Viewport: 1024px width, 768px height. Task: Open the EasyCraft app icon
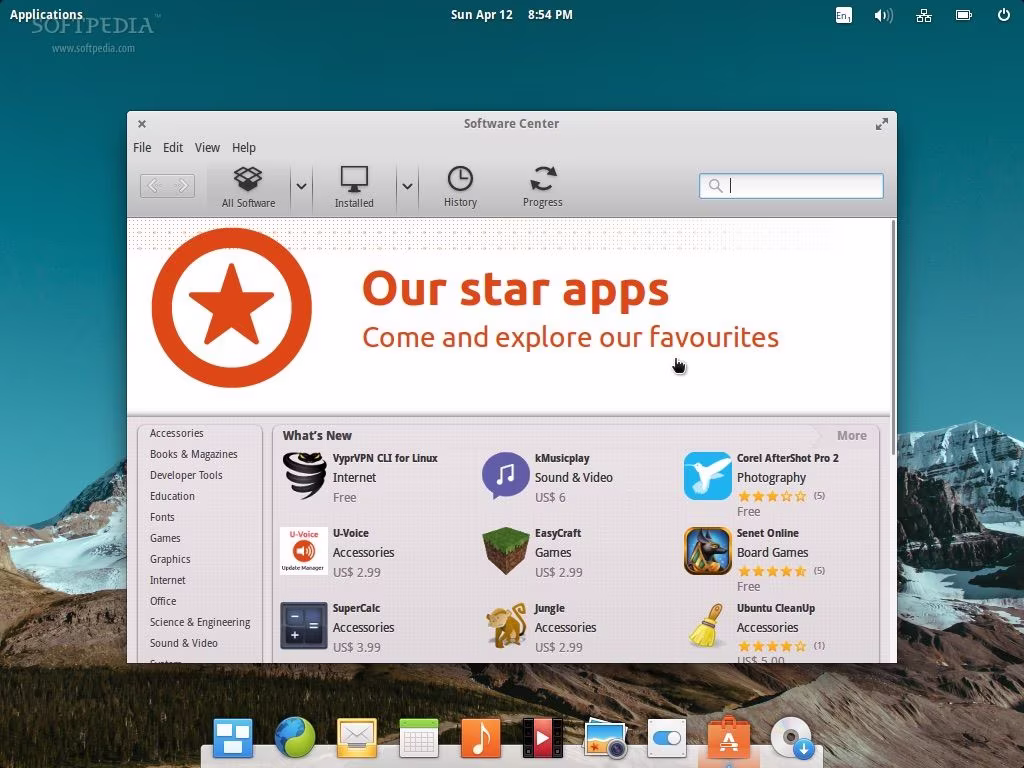point(505,551)
